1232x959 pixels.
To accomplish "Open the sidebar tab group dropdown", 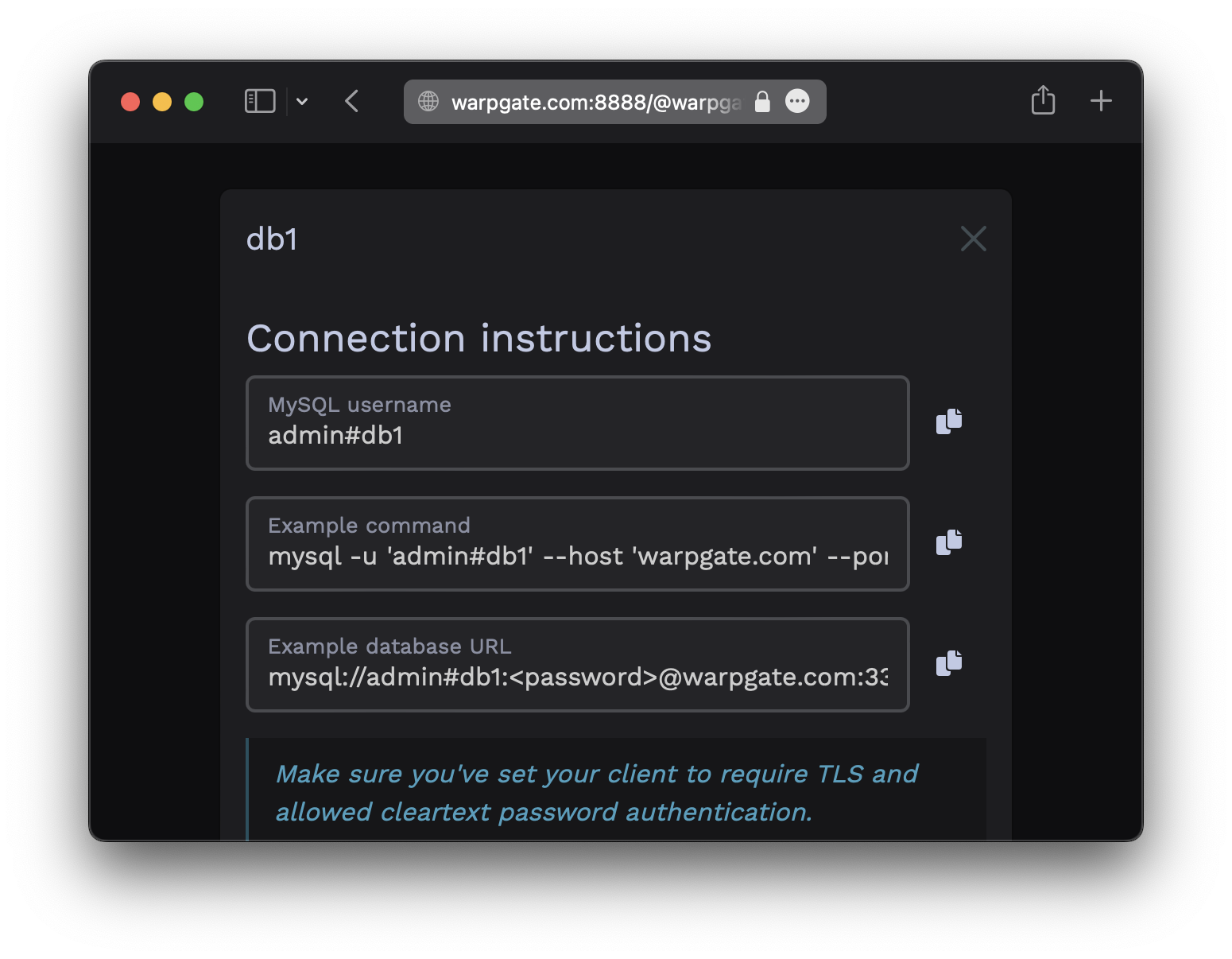I will click(x=302, y=101).
